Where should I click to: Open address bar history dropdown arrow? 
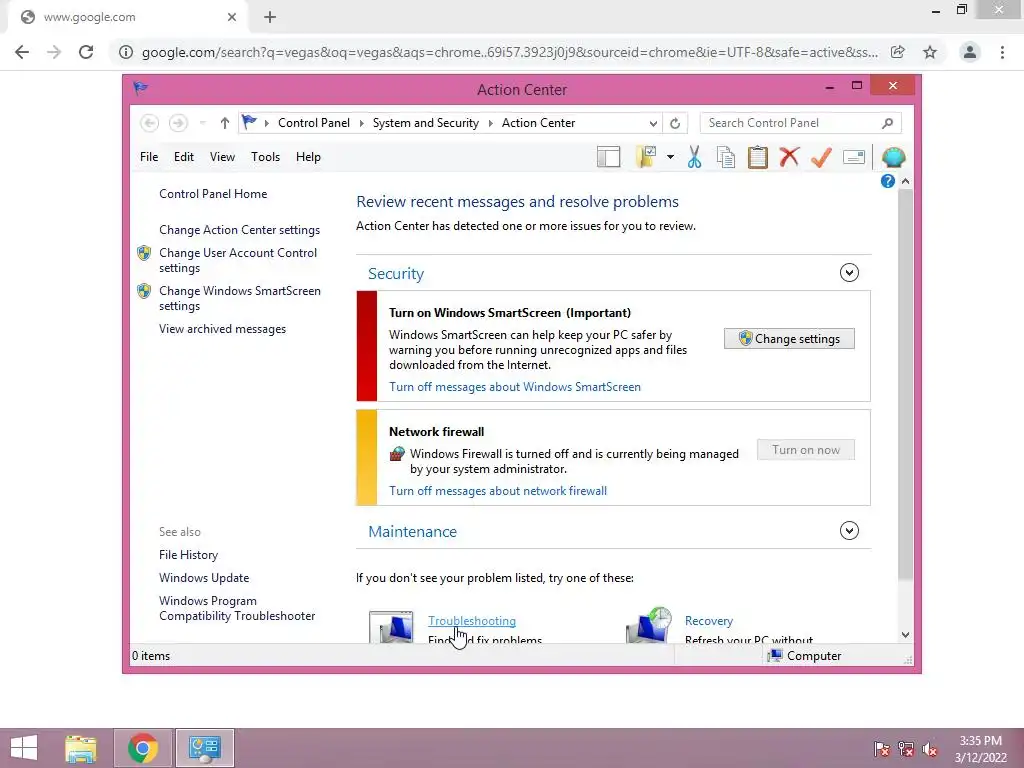point(652,123)
